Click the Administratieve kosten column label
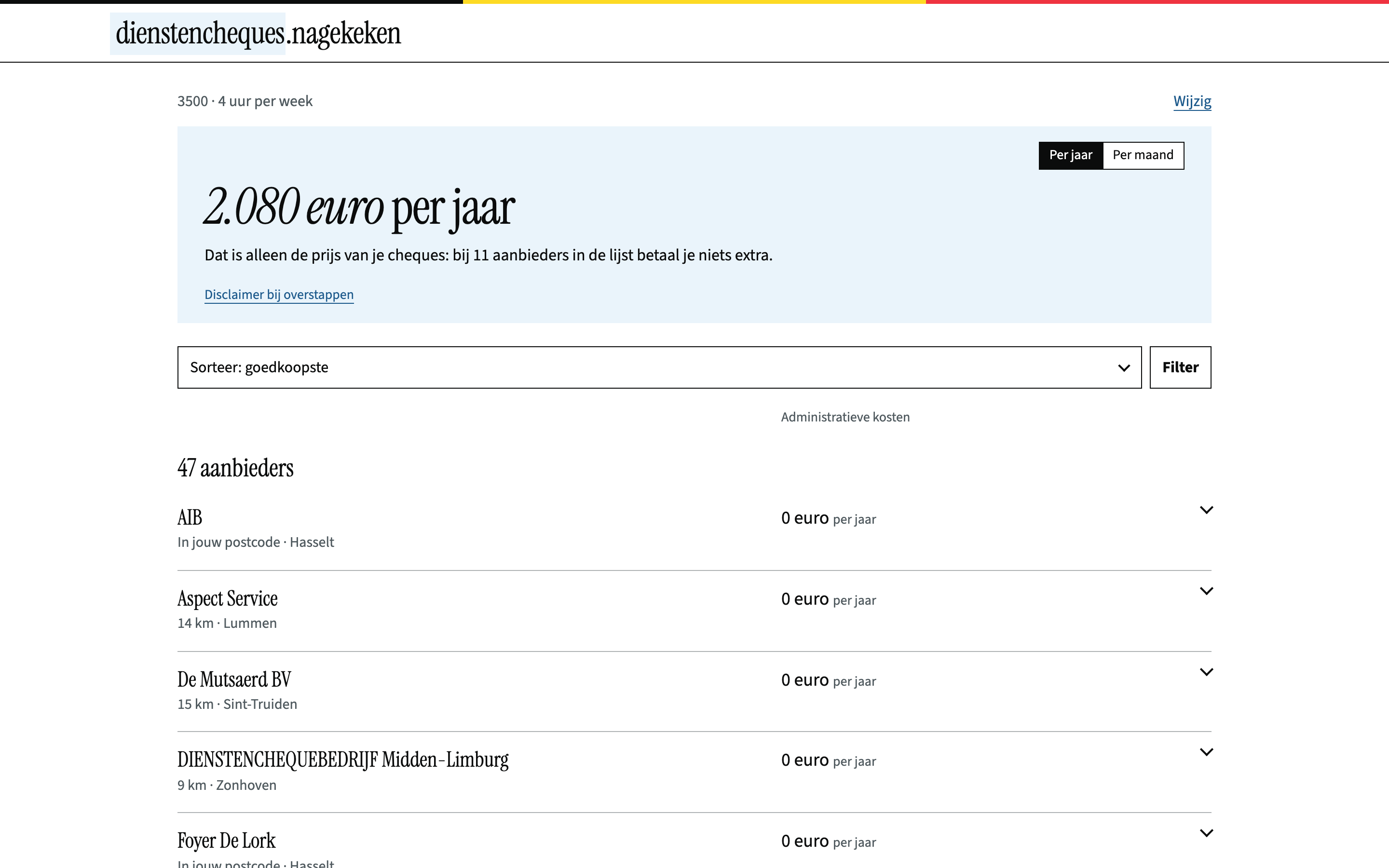This screenshot has height=868, width=1389. tap(845, 417)
